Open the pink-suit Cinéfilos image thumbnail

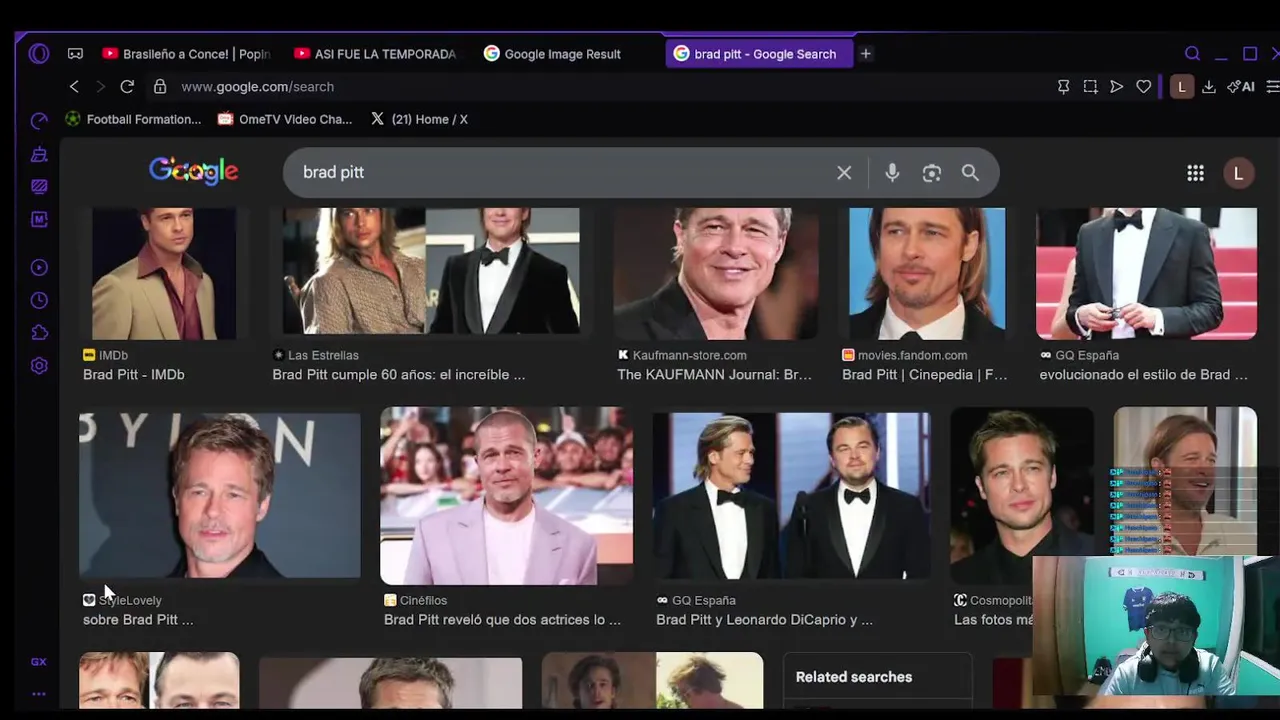(x=506, y=495)
